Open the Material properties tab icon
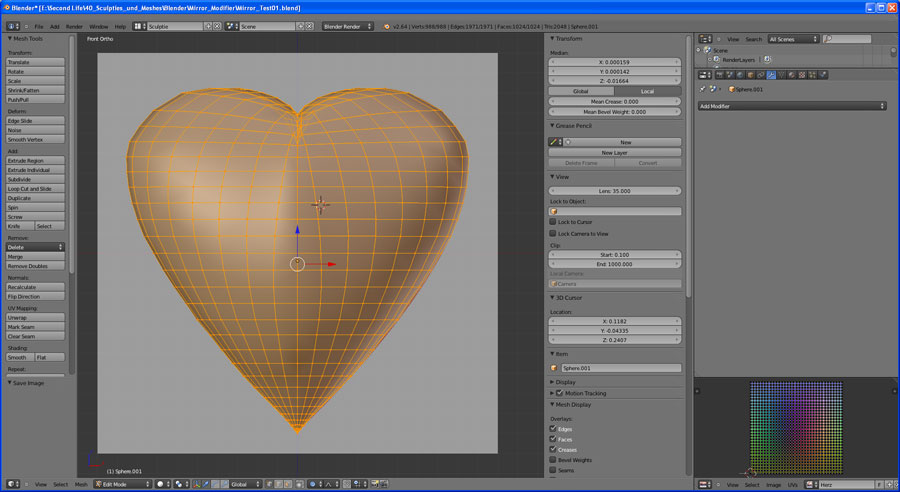Image resolution: width=900 pixels, height=492 pixels. tap(792, 75)
